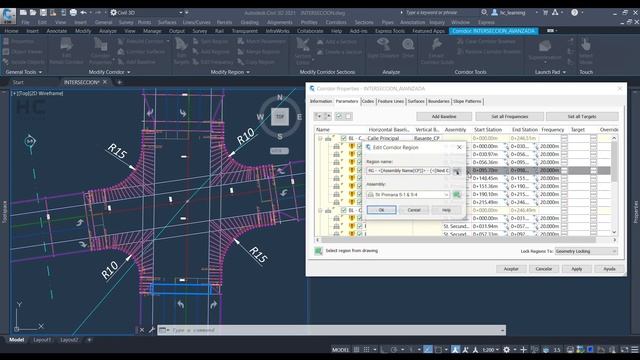Open the Civil 3D application menu logo

8,16
